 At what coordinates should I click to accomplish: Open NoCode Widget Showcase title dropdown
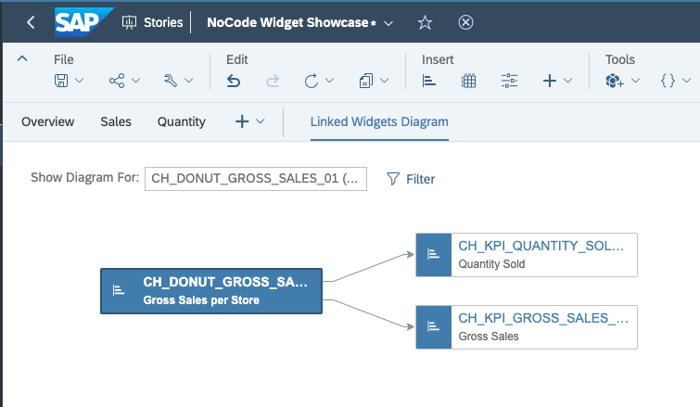(x=389, y=23)
